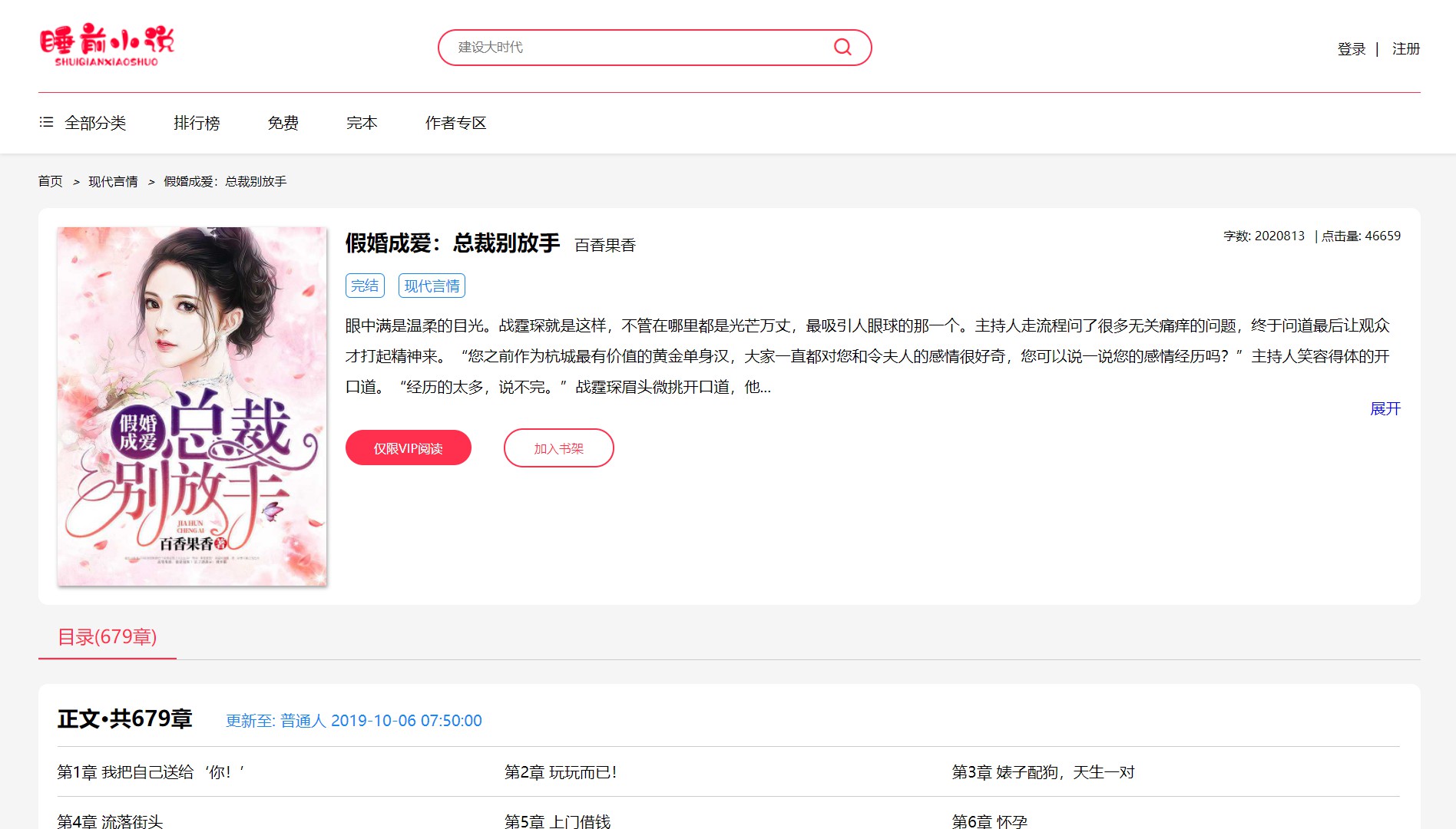The height and width of the screenshot is (829, 1456).
Task: Go to 排行榜 page
Action: [197, 123]
